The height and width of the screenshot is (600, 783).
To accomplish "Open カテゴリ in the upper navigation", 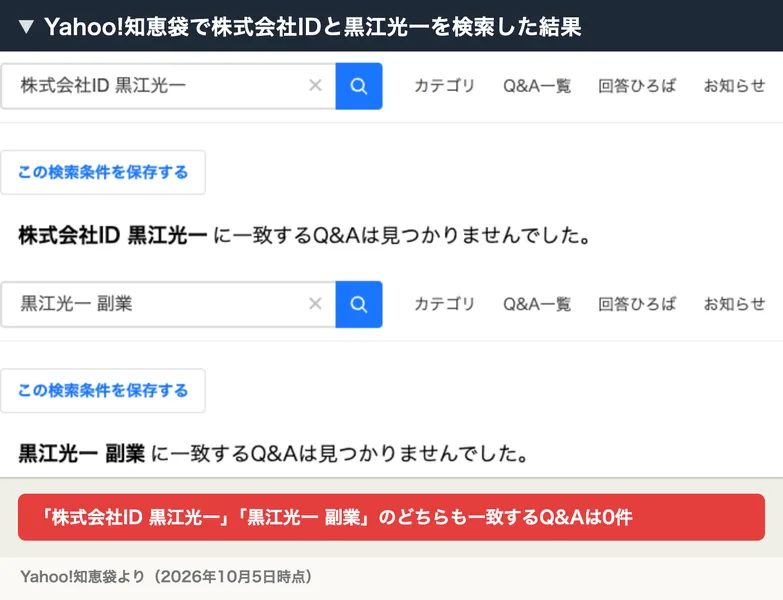I will click(444, 86).
